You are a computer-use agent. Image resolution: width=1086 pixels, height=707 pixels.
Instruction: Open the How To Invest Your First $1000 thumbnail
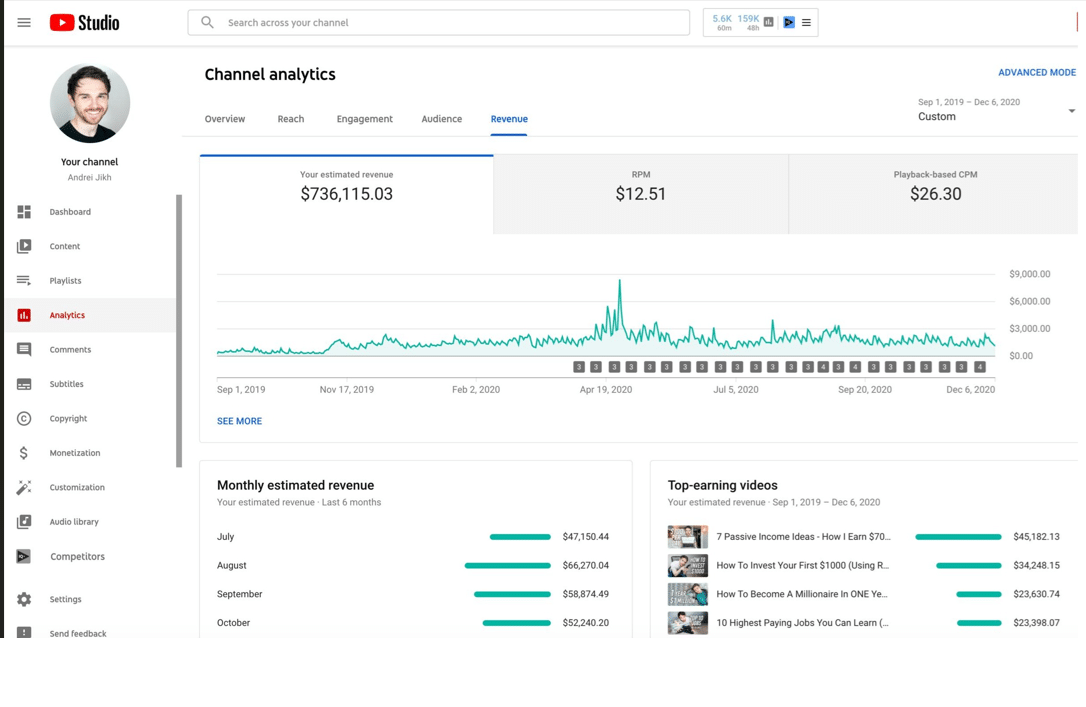point(688,565)
